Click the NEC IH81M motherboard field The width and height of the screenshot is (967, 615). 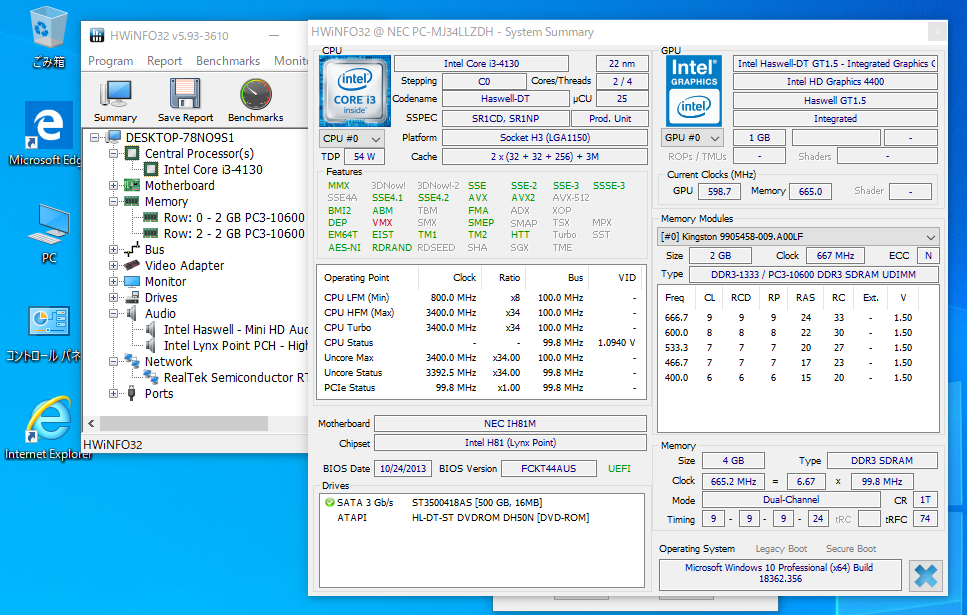[x=510, y=424]
